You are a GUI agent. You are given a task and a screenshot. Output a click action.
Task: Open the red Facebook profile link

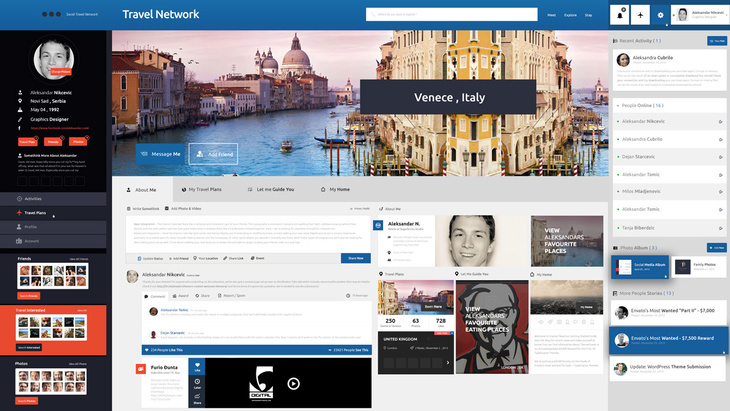click(x=60, y=128)
